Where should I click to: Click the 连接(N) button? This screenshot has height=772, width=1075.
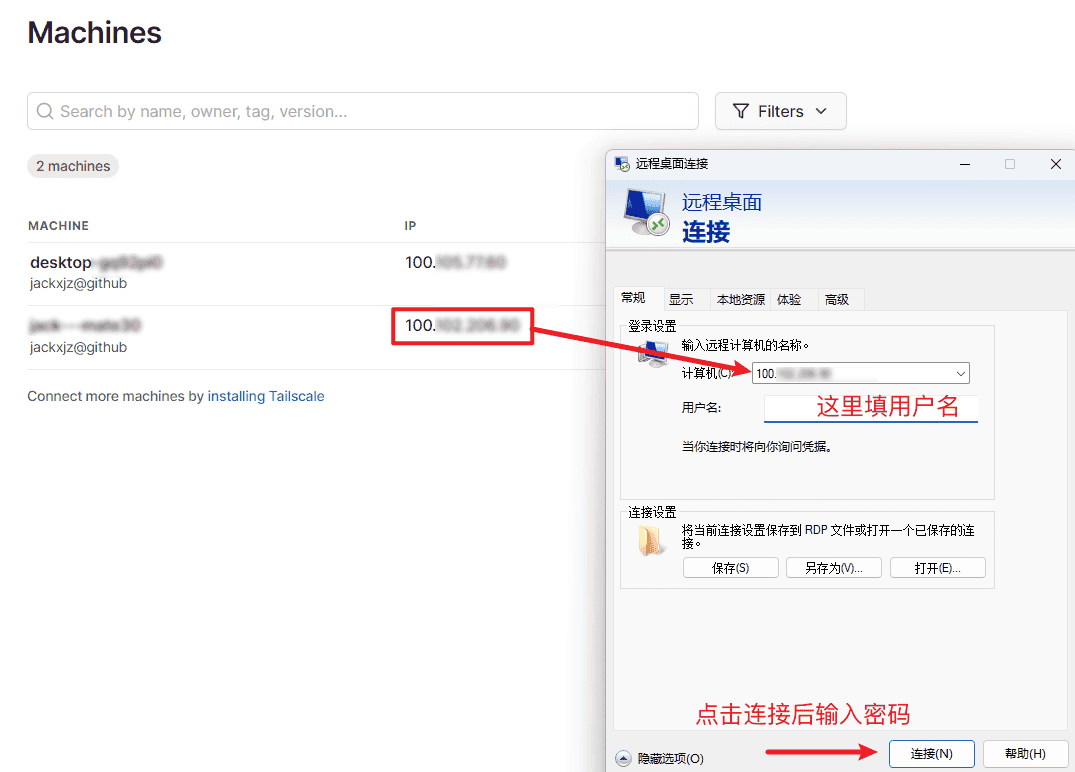pos(931,753)
